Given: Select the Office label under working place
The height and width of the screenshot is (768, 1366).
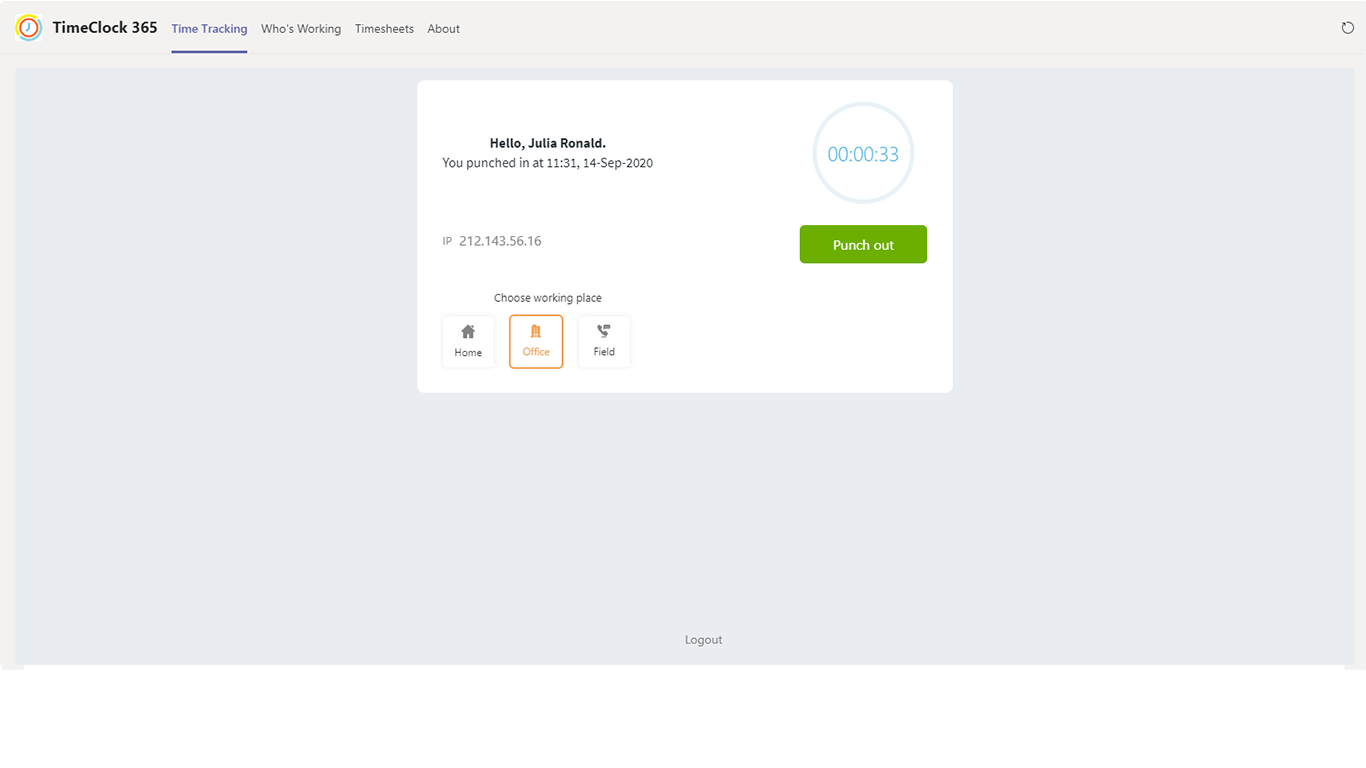Looking at the screenshot, I should 536,352.
